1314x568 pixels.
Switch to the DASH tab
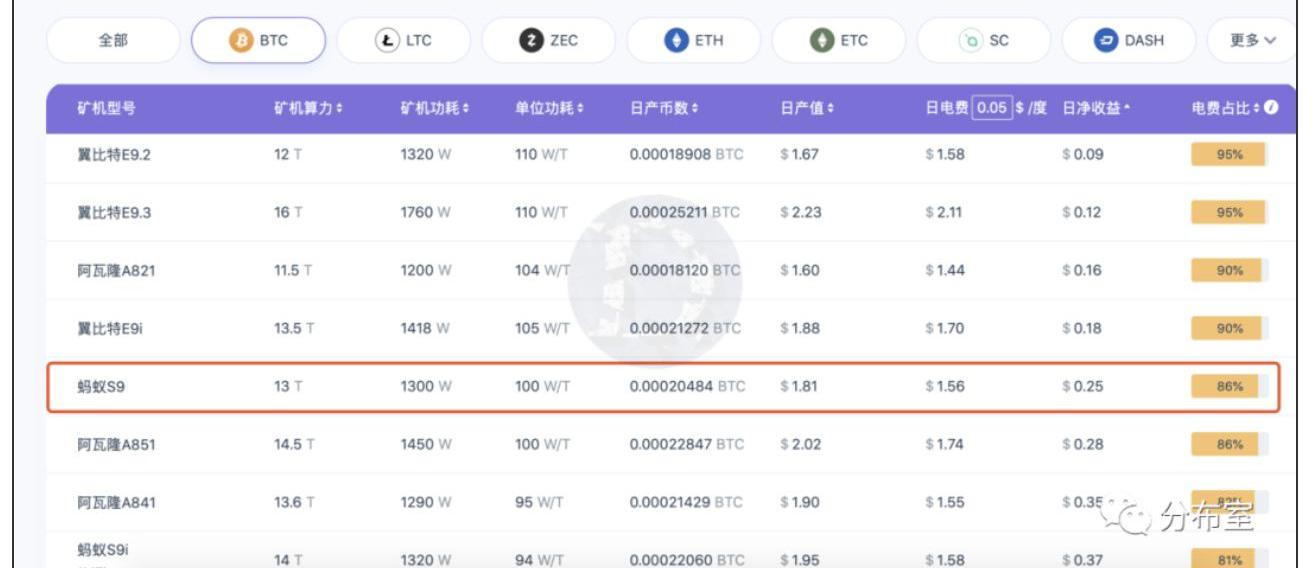coord(1129,41)
